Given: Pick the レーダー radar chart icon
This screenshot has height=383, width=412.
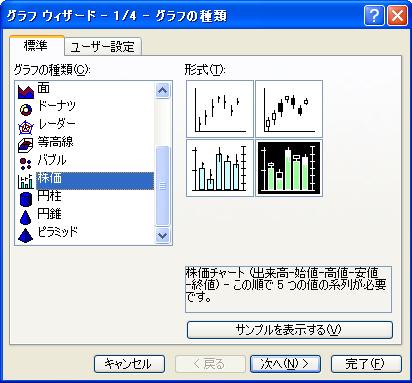Looking at the screenshot, I should pos(26,127).
